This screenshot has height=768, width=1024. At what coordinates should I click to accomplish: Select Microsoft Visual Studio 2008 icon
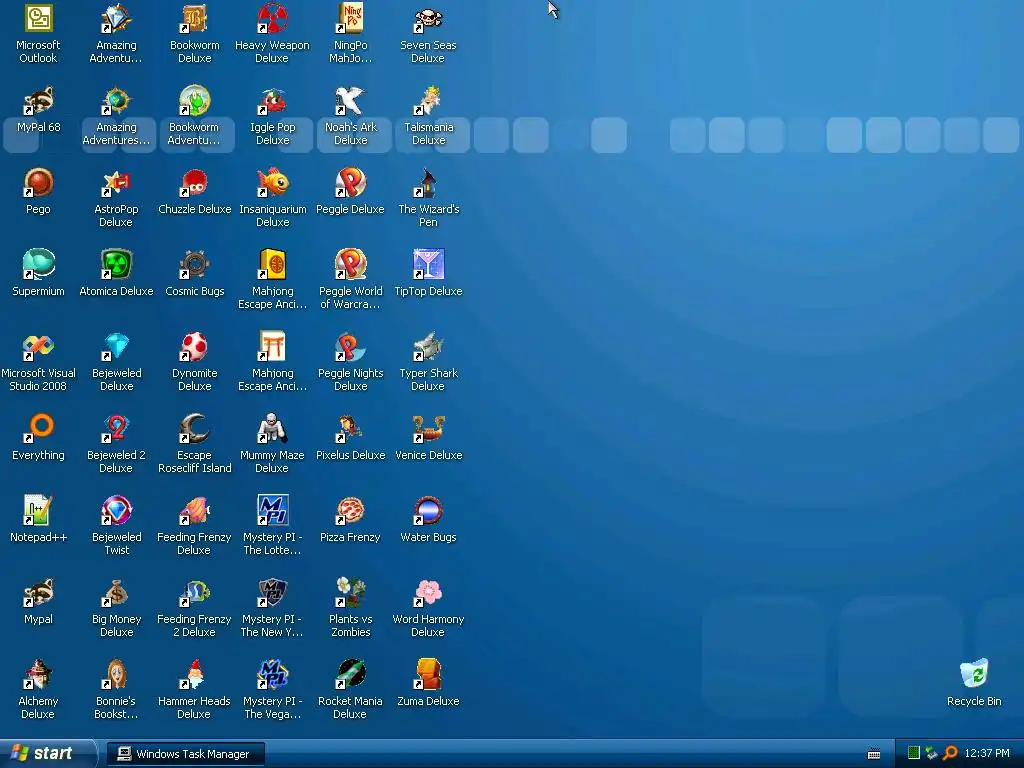(39, 347)
